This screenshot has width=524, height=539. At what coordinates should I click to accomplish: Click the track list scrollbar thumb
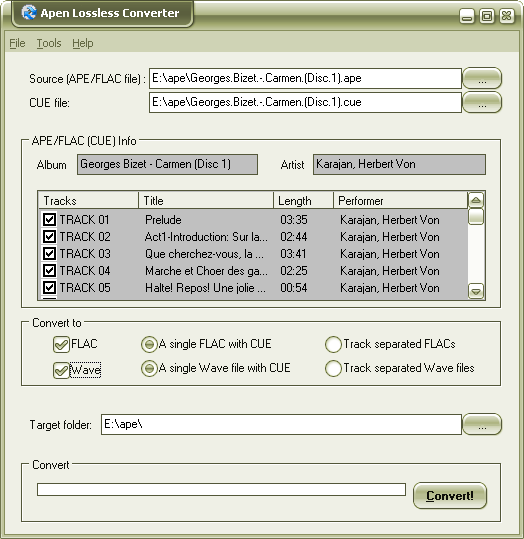coord(476,217)
